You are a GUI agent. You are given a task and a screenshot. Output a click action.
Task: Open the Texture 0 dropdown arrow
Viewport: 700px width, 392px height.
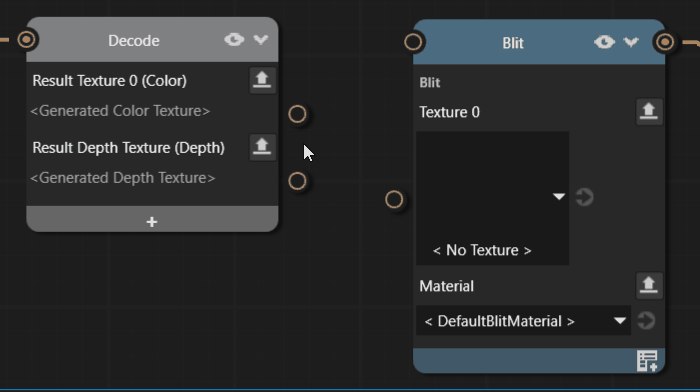coord(558,196)
